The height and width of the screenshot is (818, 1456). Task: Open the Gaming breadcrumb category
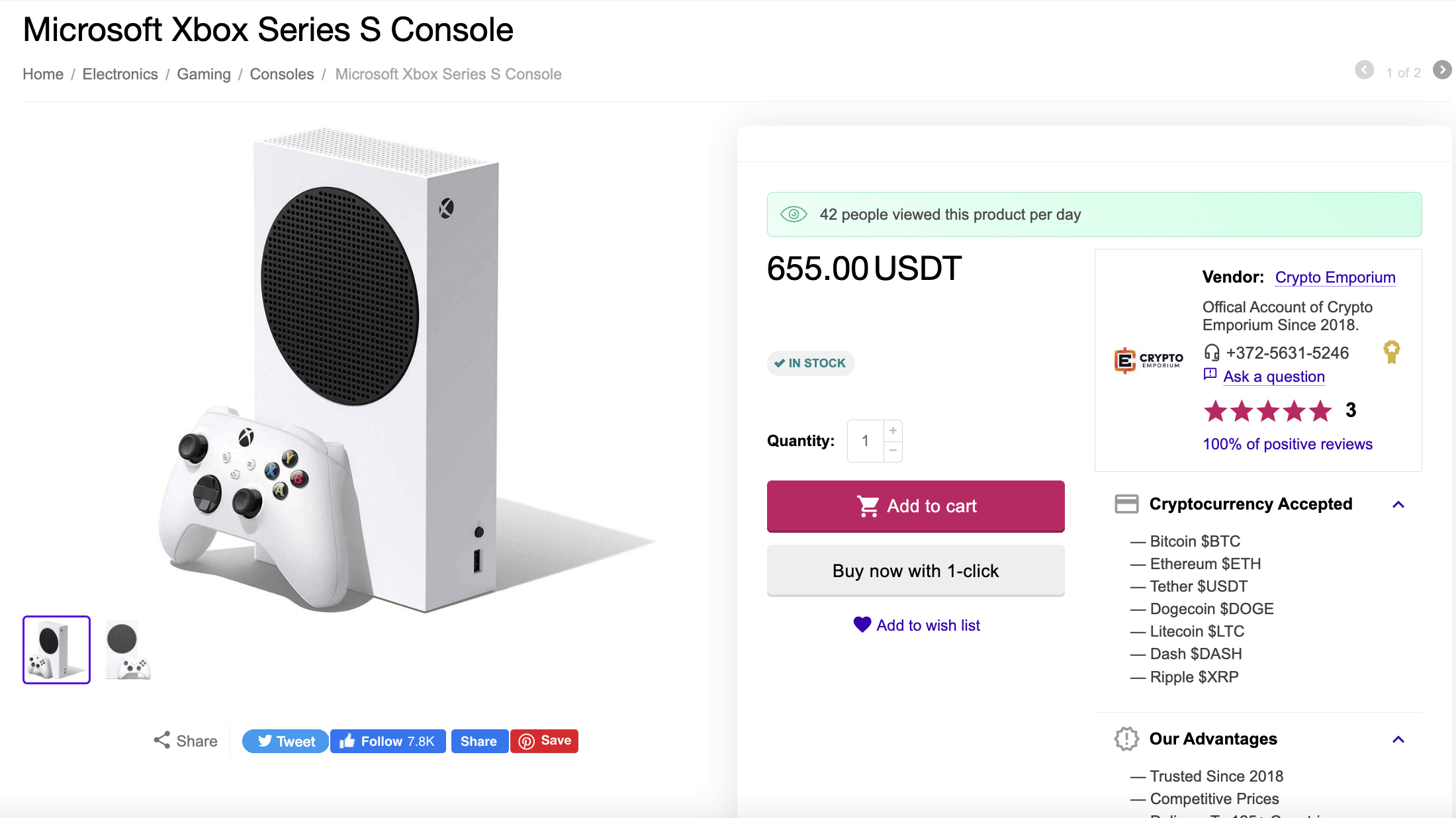[203, 74]
